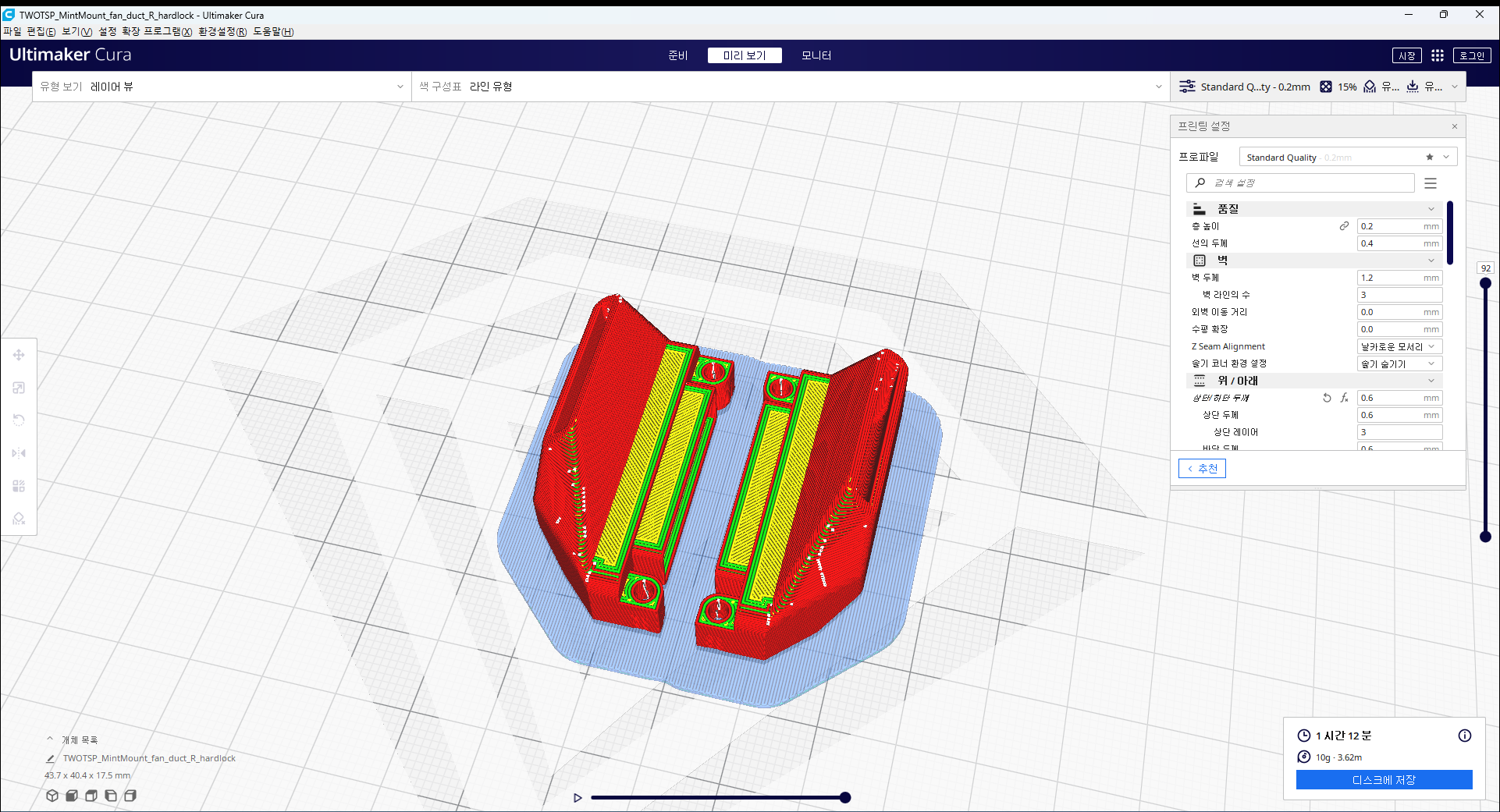
Task: Open the Z Seam Alignment dropdown
Action: [1399, 346]
